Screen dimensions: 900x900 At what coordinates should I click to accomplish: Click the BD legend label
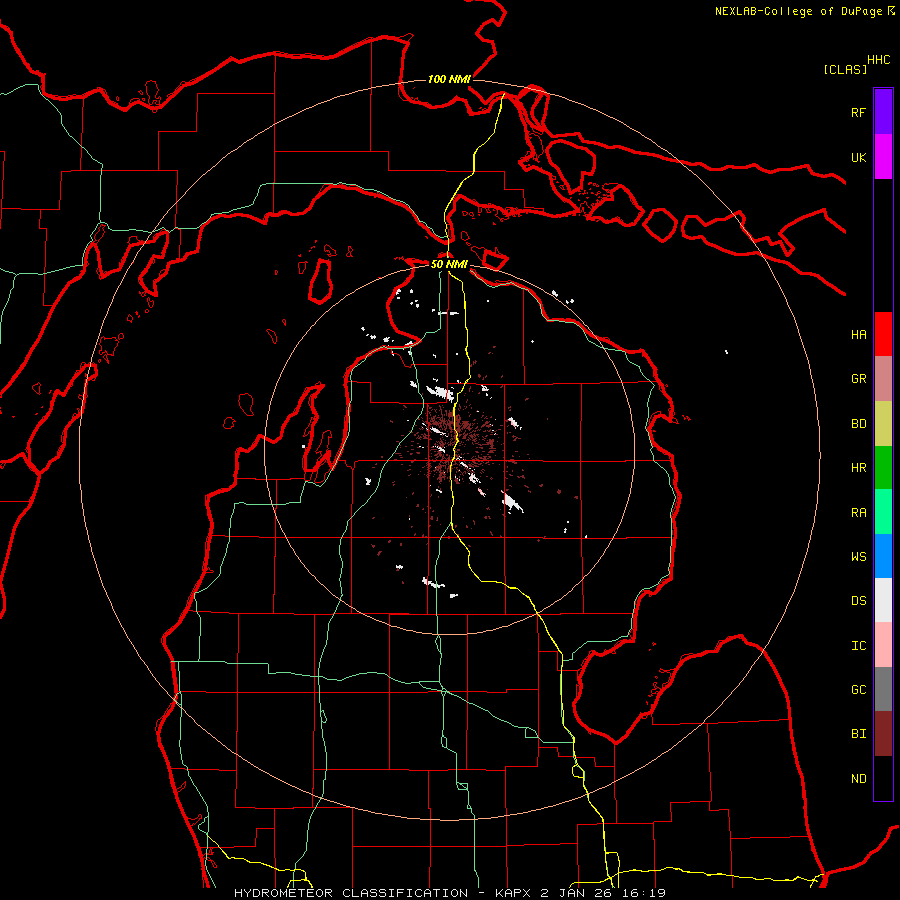click(x=858, y=424)
